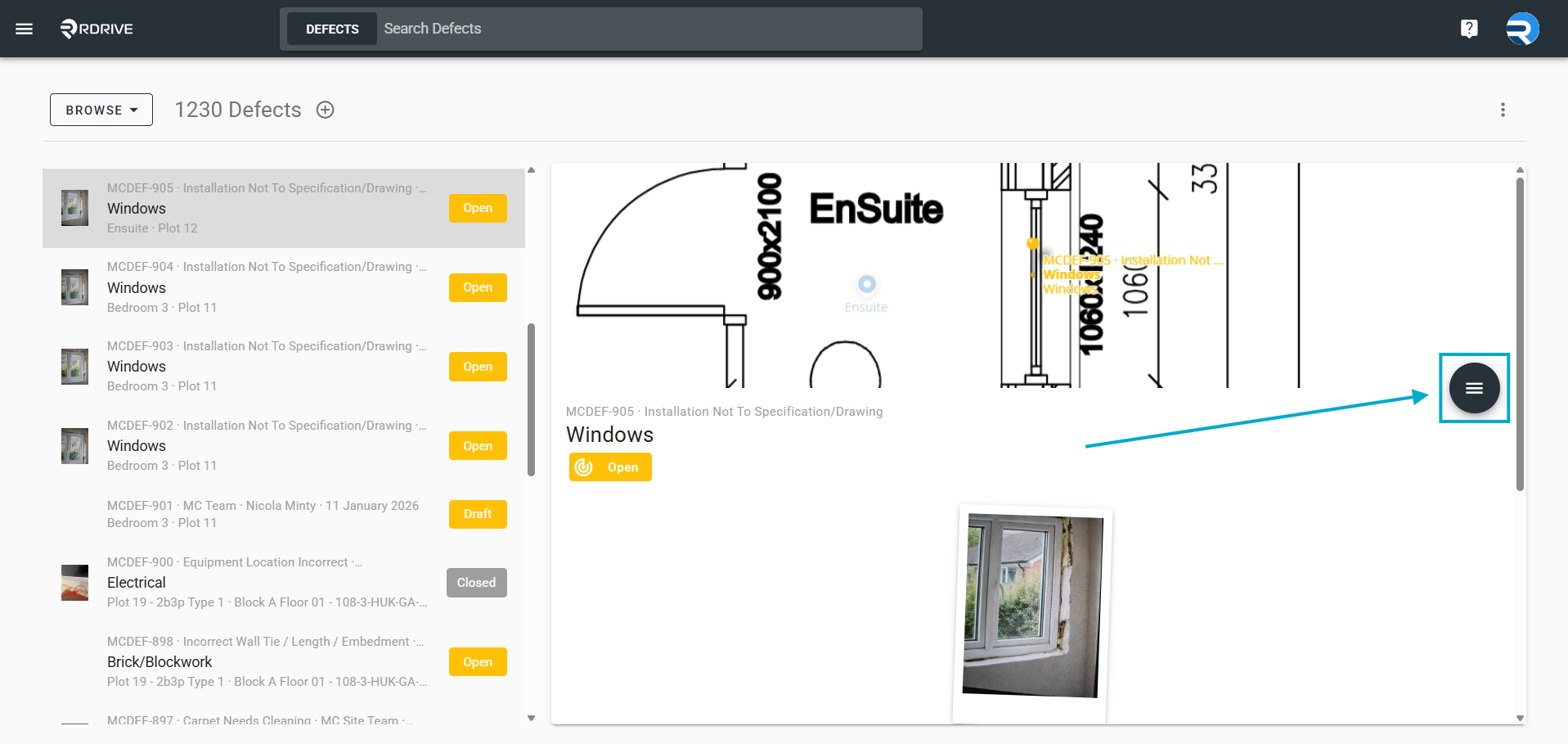Click the defect list scrollbar thumb
Screen dimensions: 1568x744
531,399
